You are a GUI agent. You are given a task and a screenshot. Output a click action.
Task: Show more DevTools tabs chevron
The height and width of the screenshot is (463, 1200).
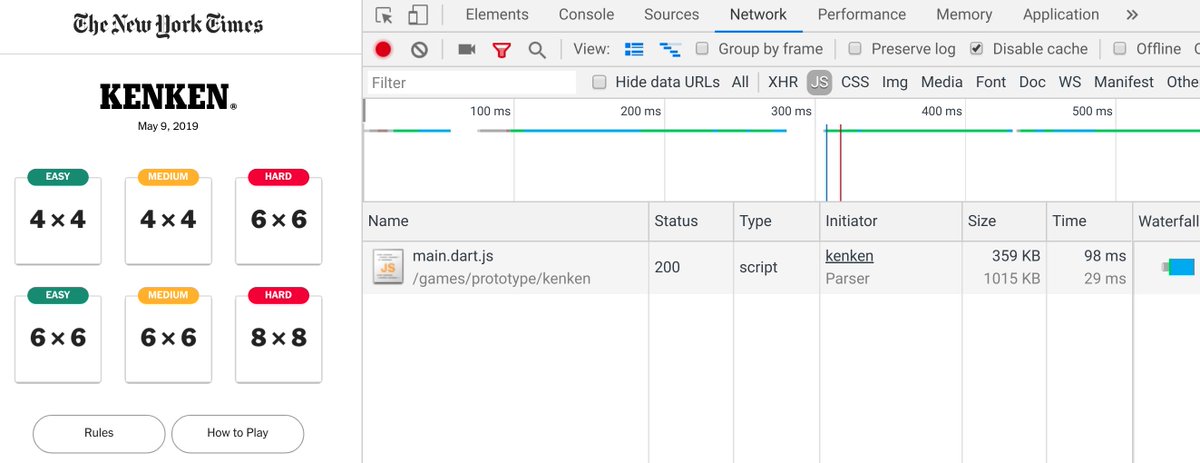click(x=1132, y=15)
